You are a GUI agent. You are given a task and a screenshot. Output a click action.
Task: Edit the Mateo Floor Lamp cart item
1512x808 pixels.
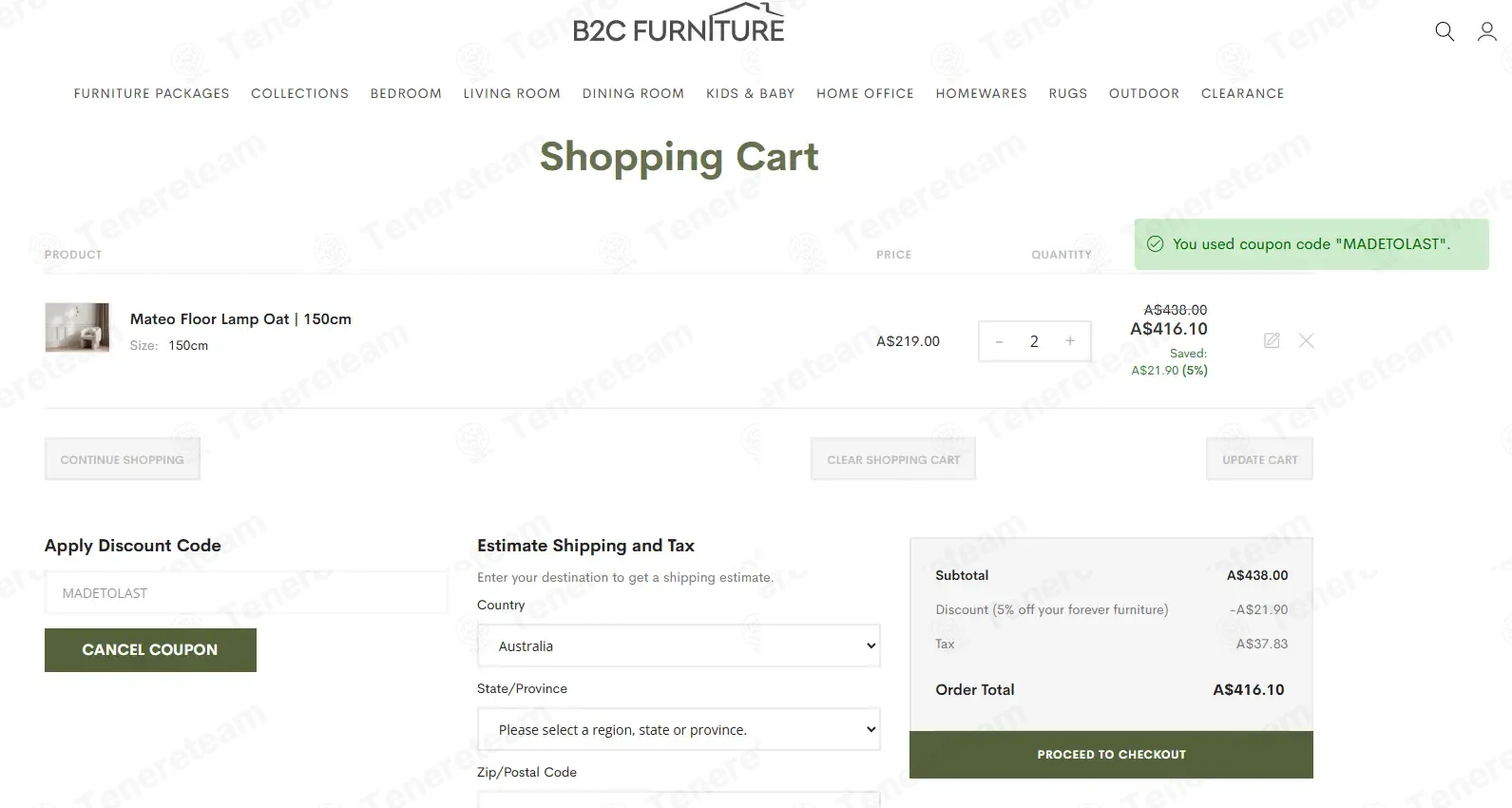1272,340
